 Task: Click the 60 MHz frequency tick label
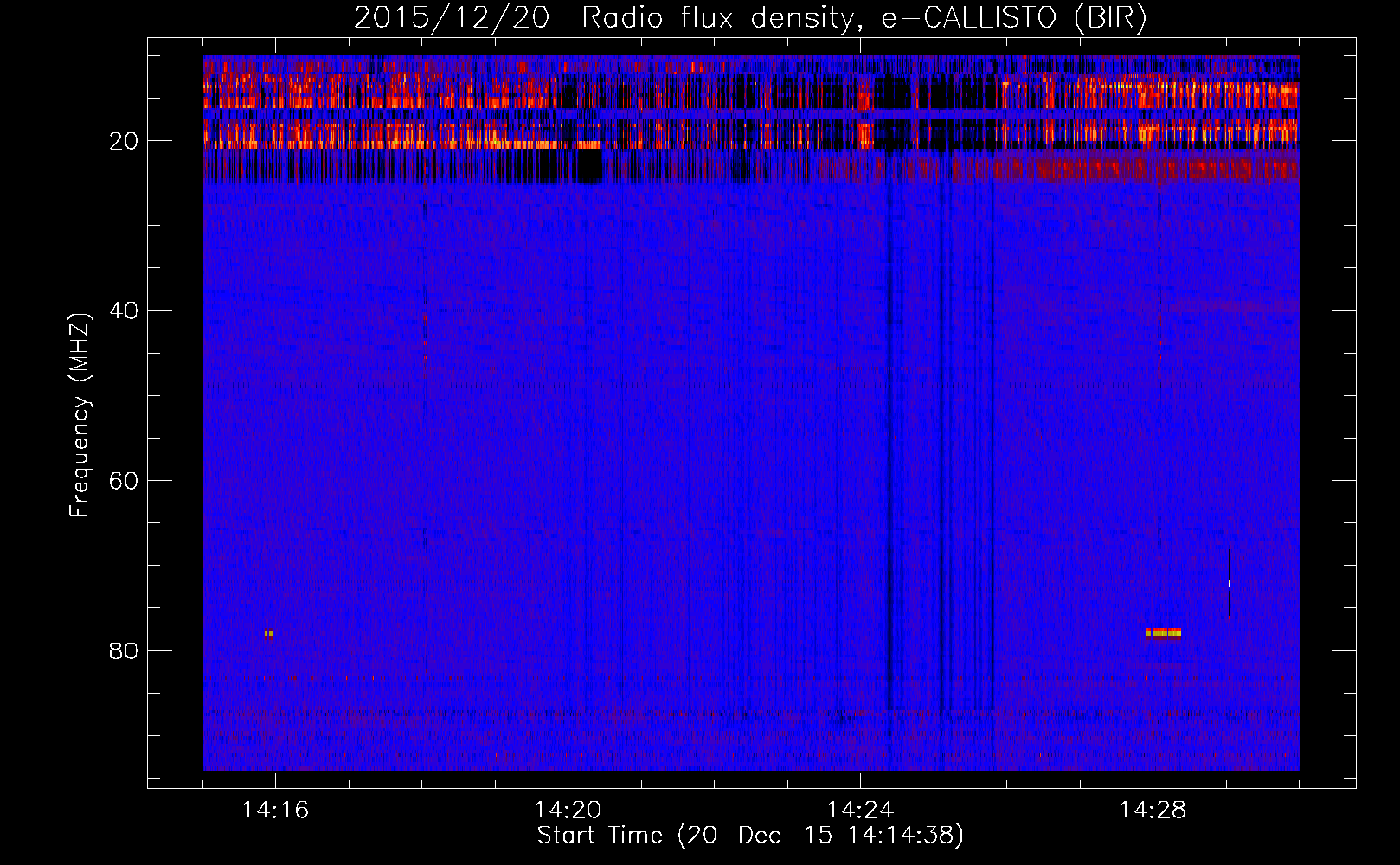click(124, 481)
